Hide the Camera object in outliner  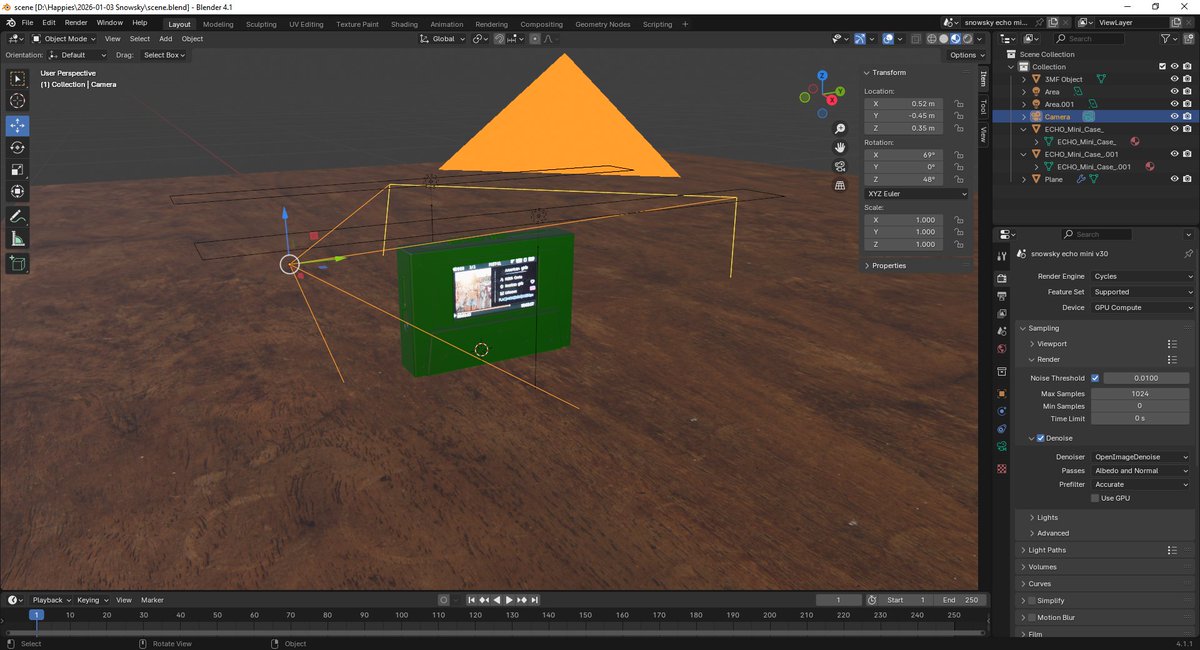point(1174,117)
